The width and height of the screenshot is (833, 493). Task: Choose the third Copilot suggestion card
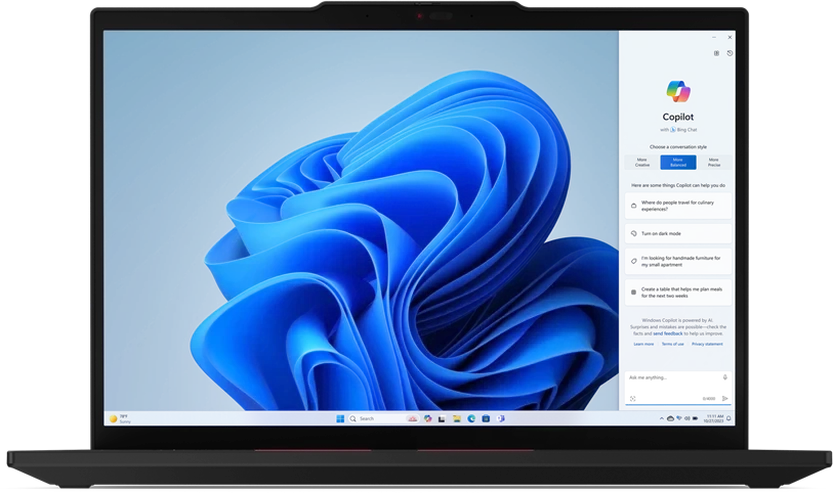(x=678, y=261)
